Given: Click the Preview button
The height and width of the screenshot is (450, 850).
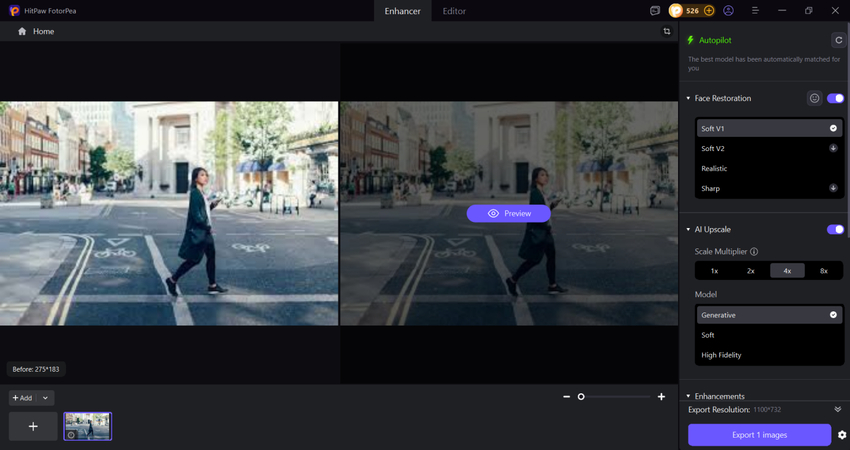Looking at the screenshot, I should point(508,214).
